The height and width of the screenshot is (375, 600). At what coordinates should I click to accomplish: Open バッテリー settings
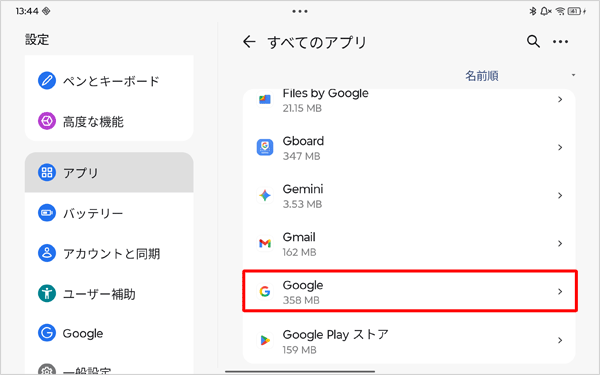point(109,213)
